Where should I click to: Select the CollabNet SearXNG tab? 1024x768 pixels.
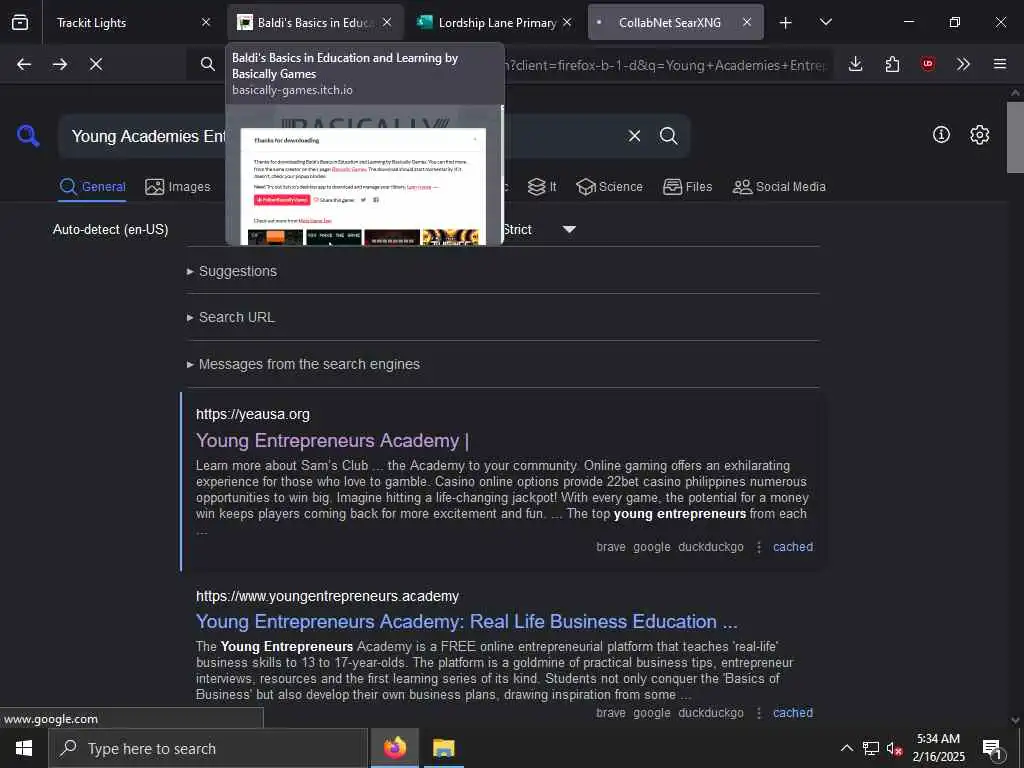(675, 23)
